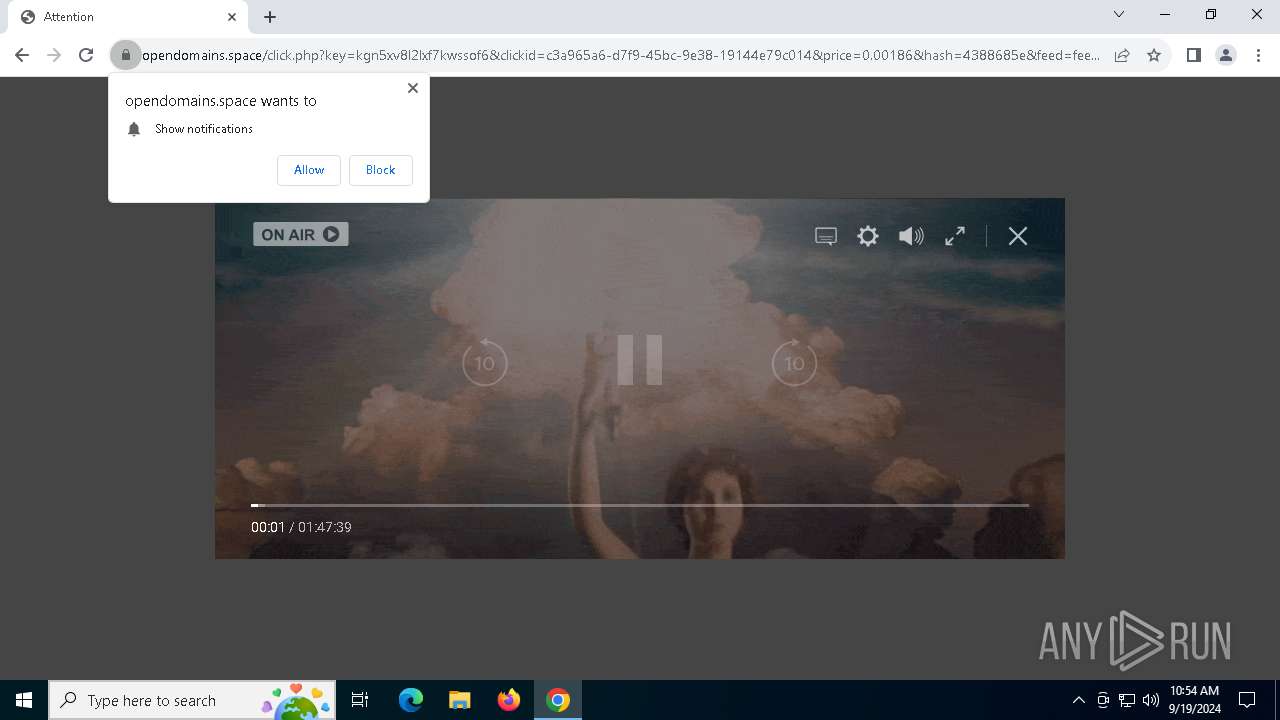This screenshot has height=720, width=1280.
Task: Share this page icon
Action: pyautogui.click(x=1122, y=55)
